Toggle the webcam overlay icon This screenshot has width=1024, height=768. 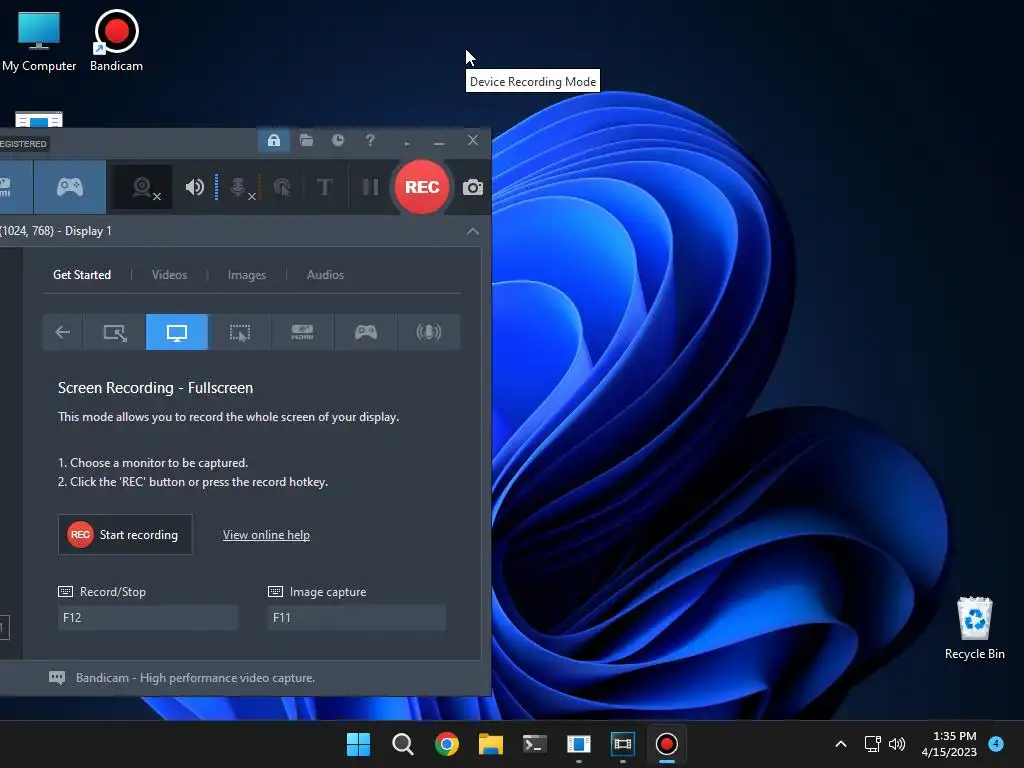143,188
